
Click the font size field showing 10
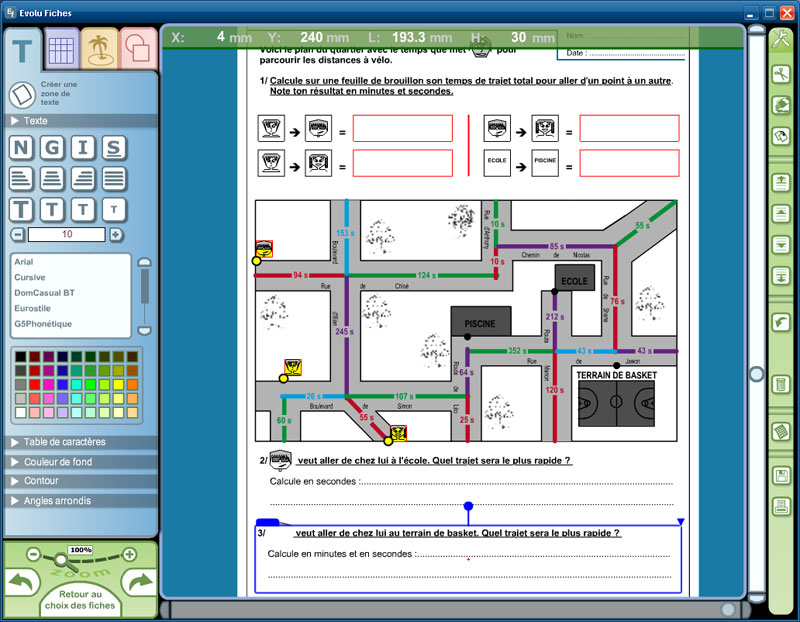click(x=67, y=234)
